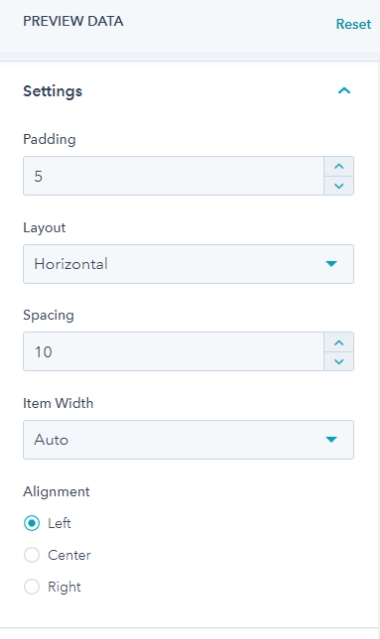Open the Item Width dropdown showing Auto

pos(188,440)
